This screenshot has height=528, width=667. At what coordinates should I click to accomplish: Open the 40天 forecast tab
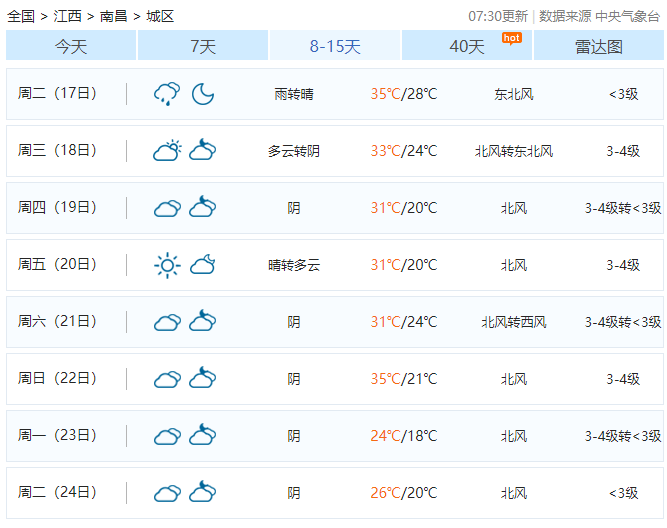tap(467, 46)
